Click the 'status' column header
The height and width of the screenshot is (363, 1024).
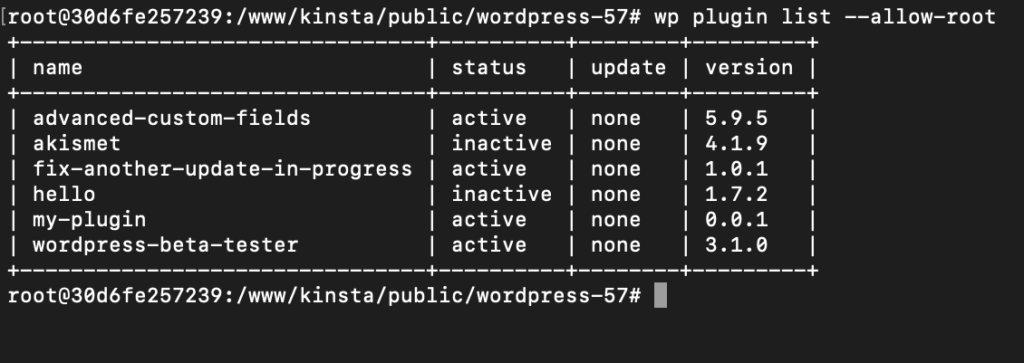coord(488,68)
